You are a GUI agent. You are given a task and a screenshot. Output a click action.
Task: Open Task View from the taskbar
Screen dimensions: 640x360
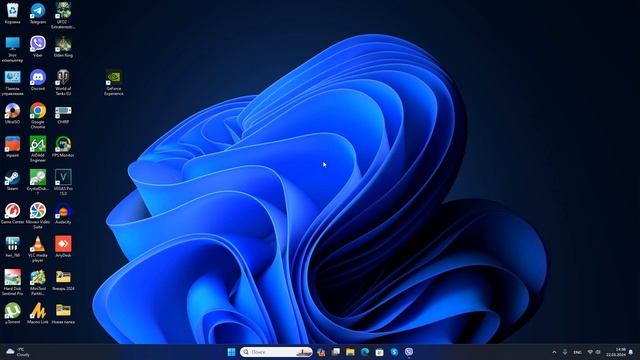click(336, 352)
